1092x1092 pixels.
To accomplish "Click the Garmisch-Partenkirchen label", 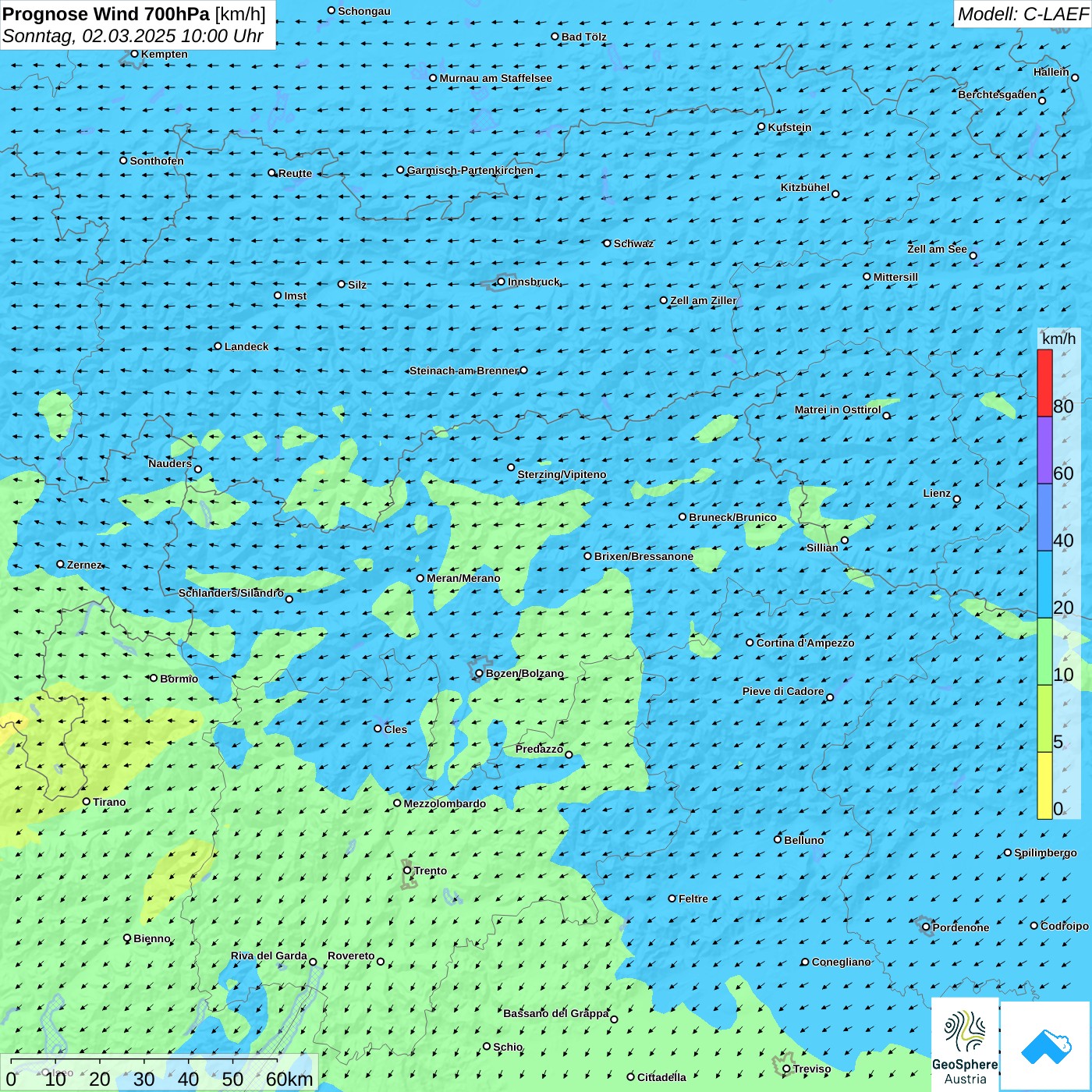I will tap(470, 170).
